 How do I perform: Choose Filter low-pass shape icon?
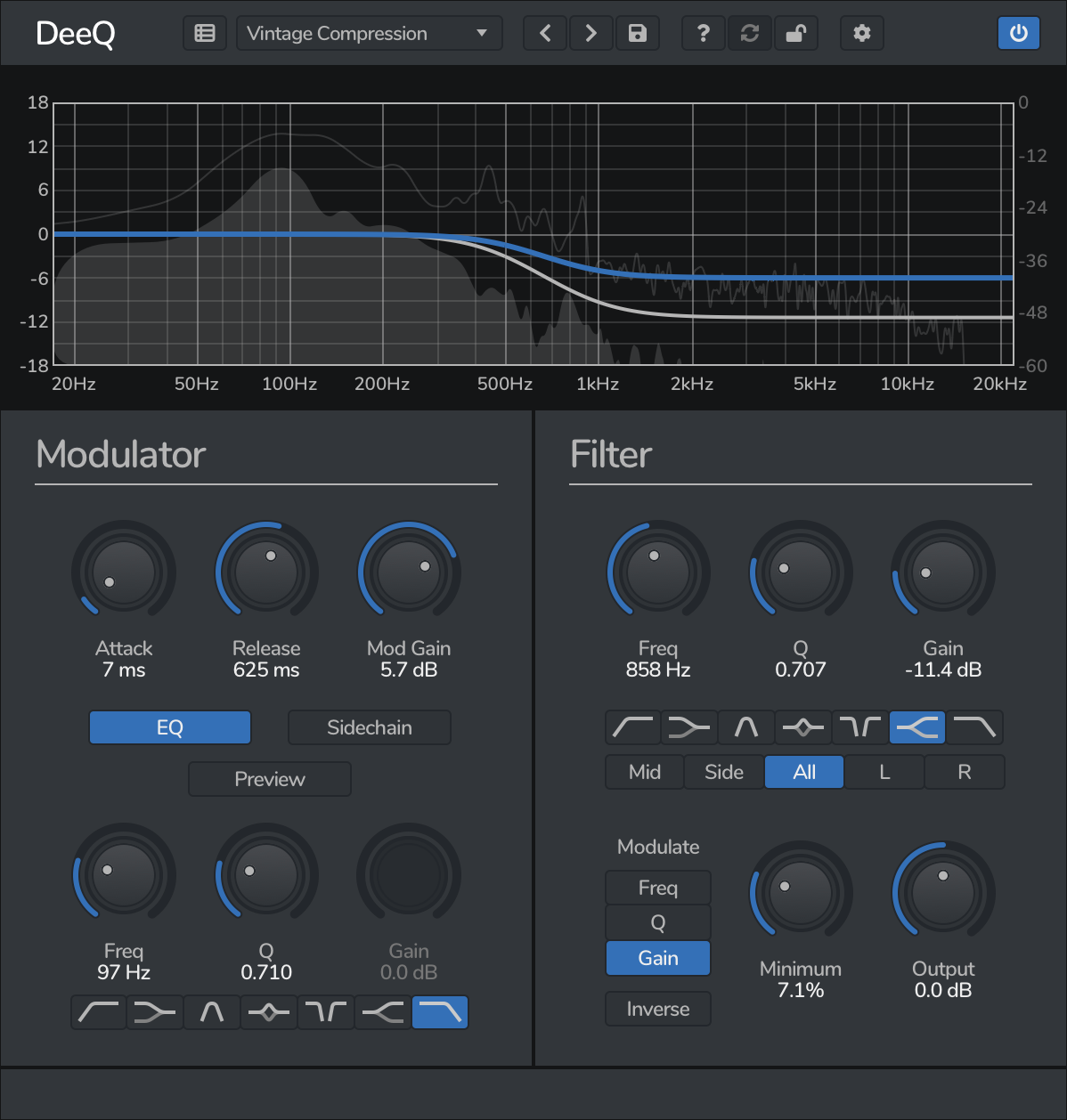point(974,727)
